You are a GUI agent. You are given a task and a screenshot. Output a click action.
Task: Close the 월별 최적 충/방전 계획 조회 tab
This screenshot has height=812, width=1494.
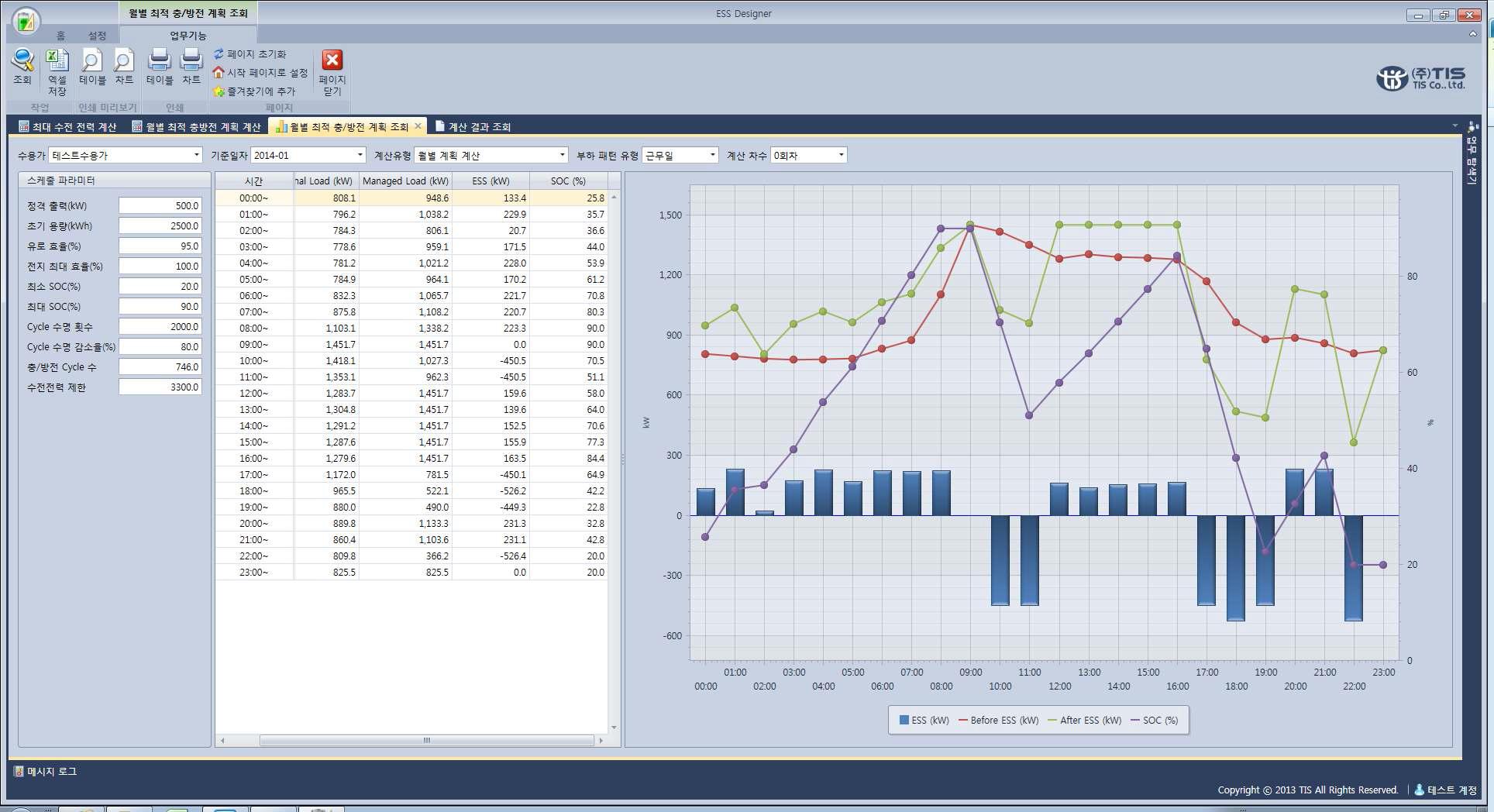tap(418, 126)
